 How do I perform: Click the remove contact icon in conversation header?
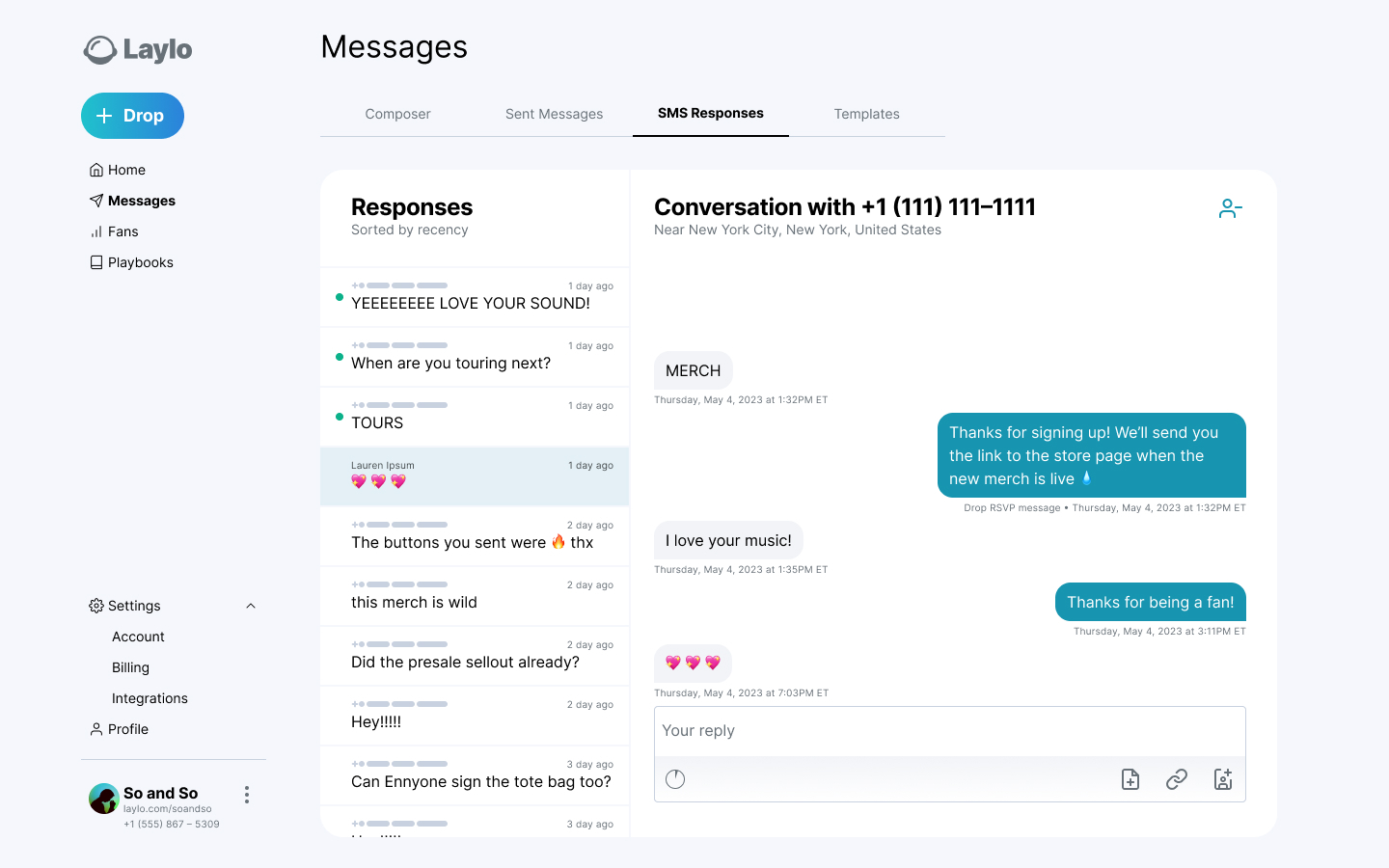pyautogui.click(x=1230, y=208)
